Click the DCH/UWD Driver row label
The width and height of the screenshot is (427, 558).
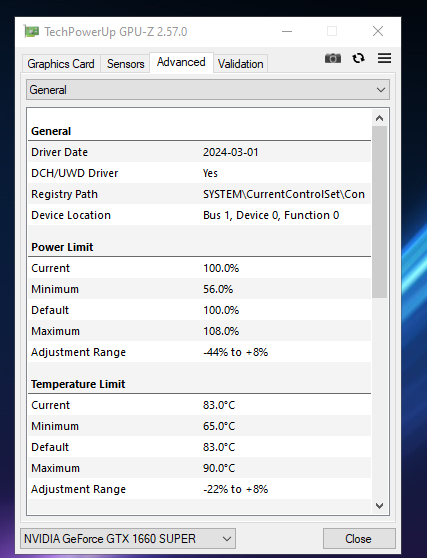point(74,173)
